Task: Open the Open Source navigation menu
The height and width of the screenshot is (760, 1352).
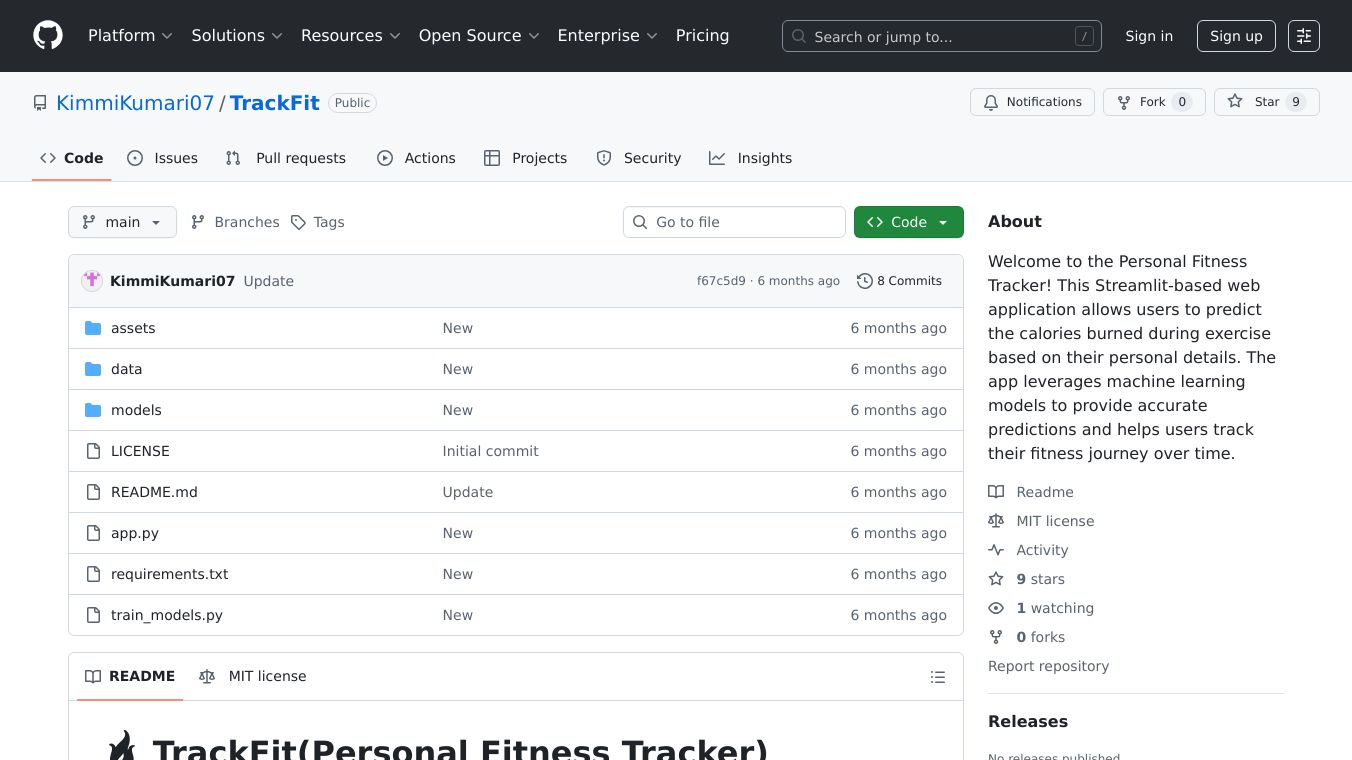Action: click(x=479, y=36)
